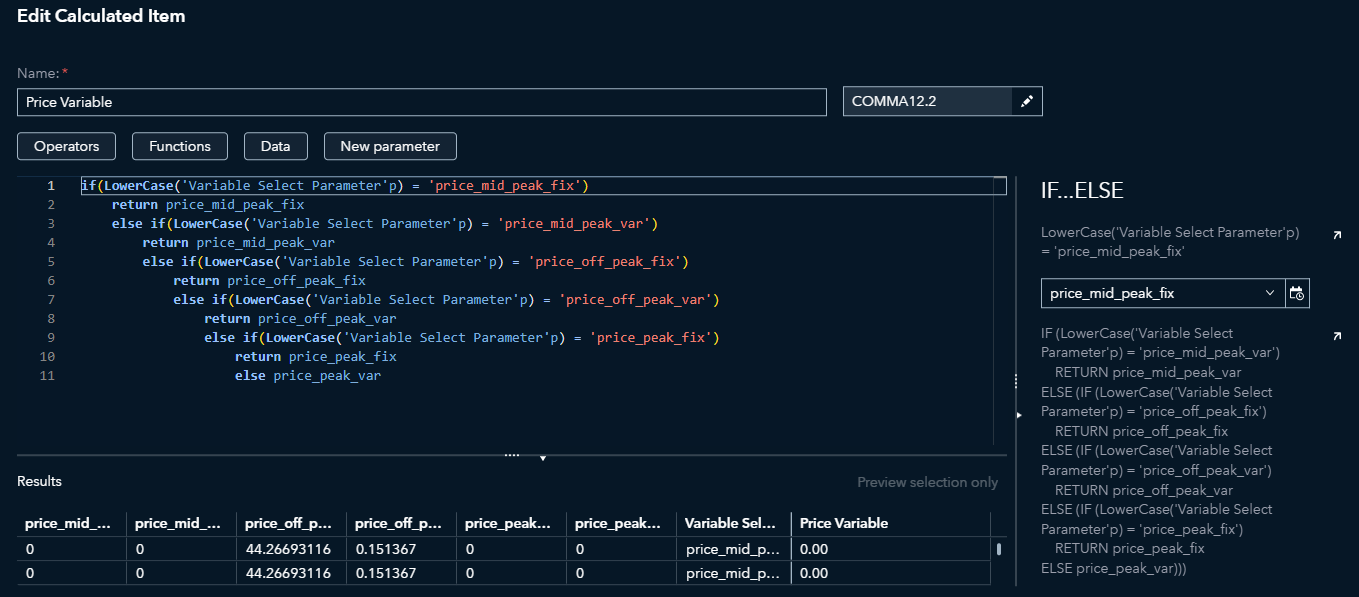
Task: Click the arrow icon beside the LowerCase condition
Action: (x=1337, y=234)
